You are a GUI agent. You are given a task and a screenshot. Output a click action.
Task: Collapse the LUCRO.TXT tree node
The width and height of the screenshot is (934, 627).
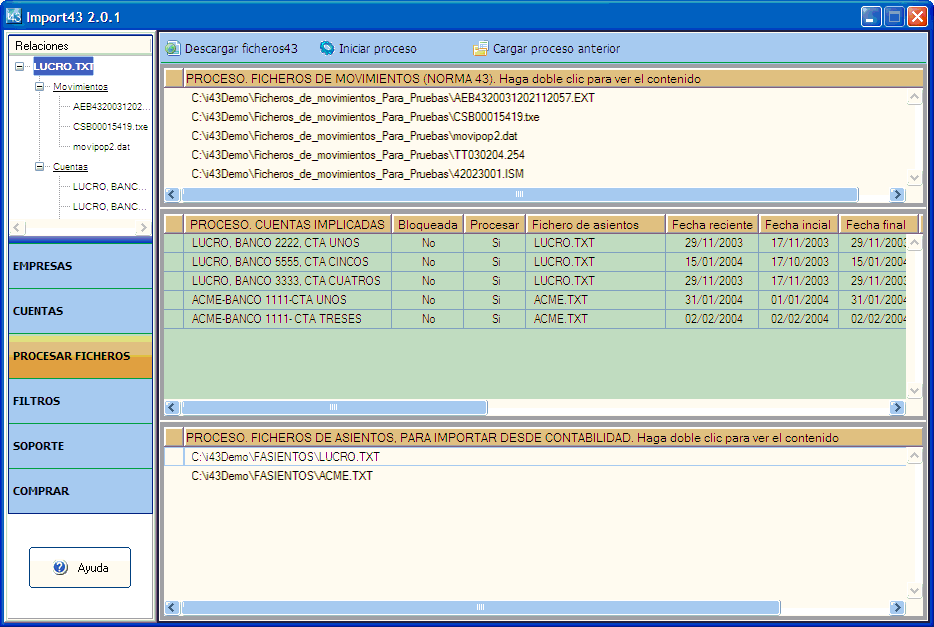[x=21, y=67]
